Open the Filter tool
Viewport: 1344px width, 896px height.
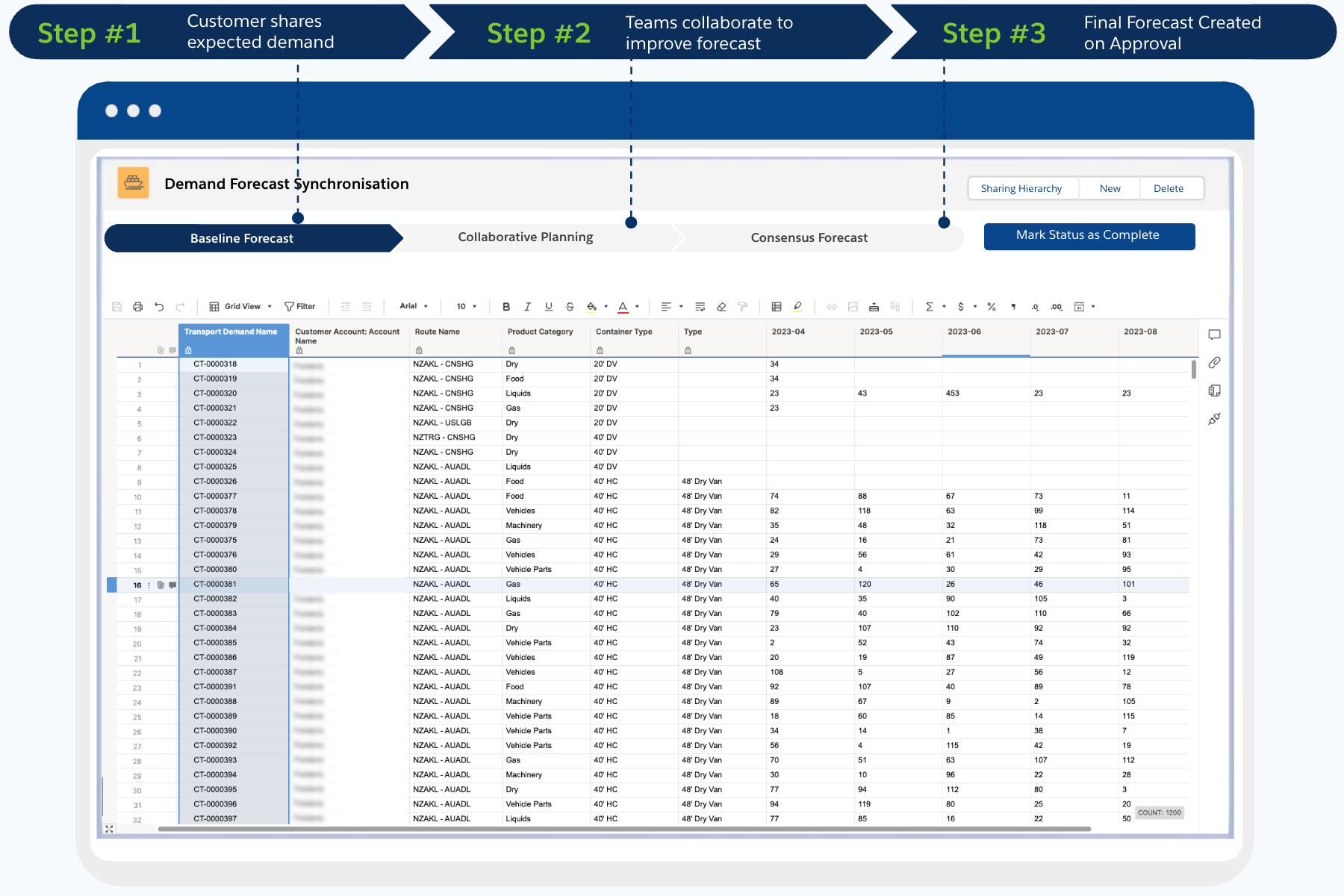(x=300, y=307)
